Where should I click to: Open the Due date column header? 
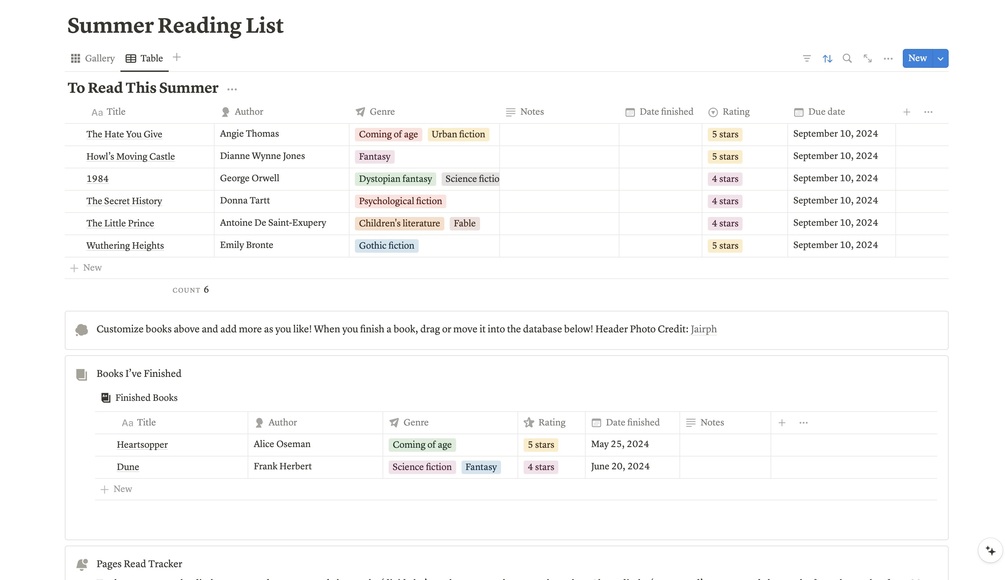(826, 112)
